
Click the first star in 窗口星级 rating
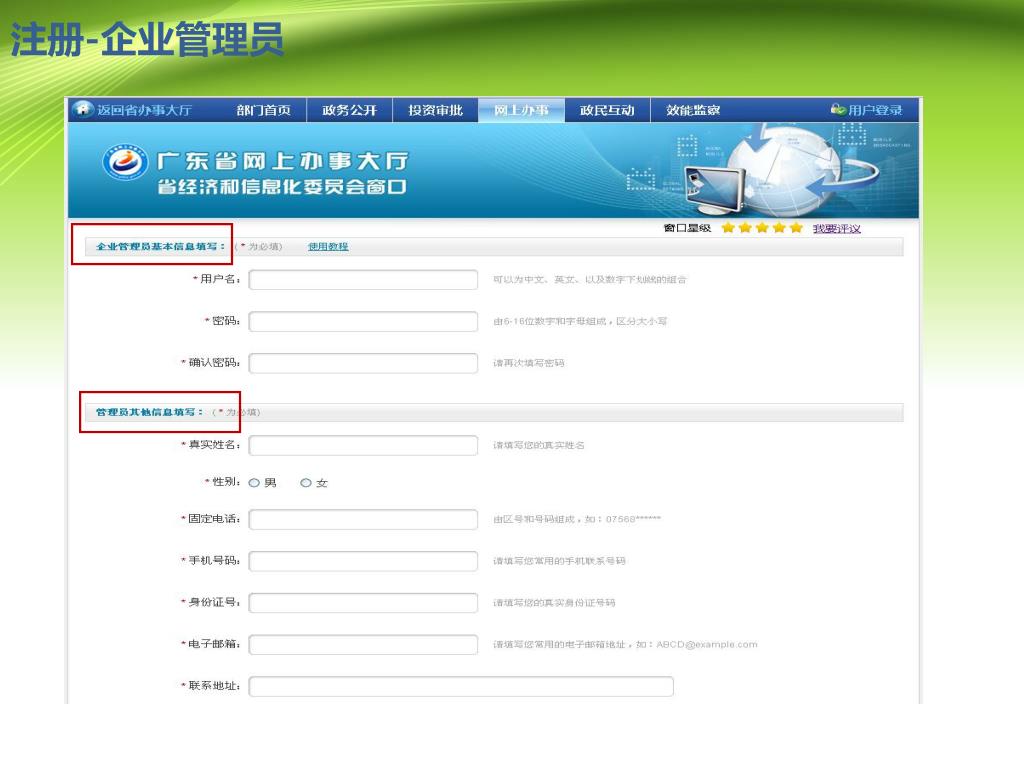[728, 227]
